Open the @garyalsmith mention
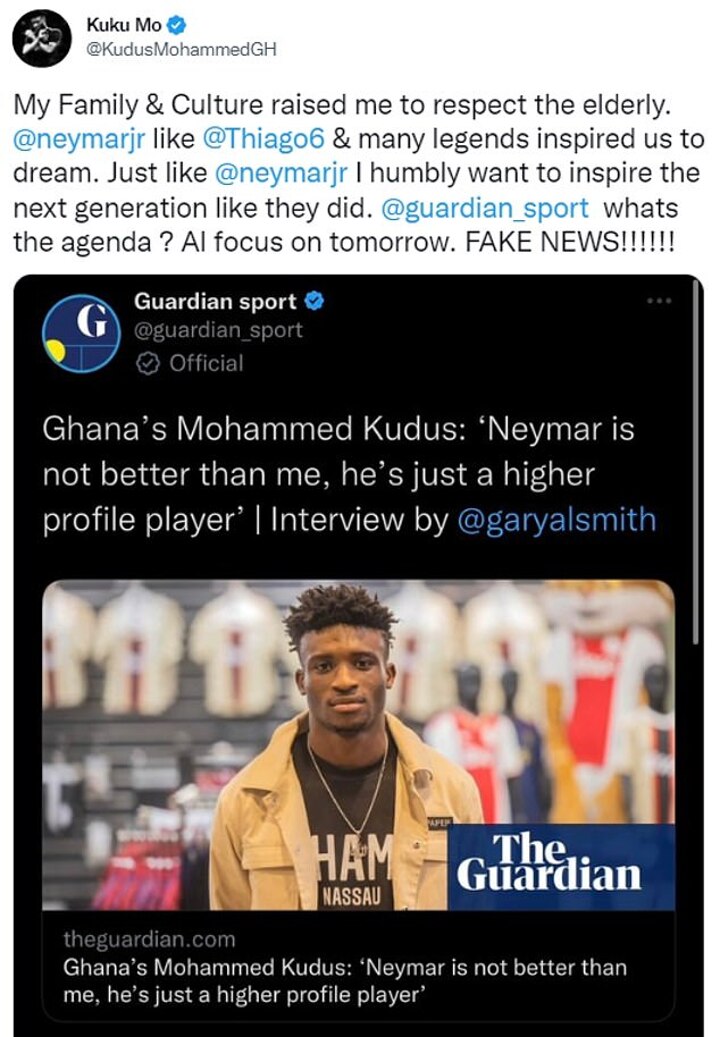Image resolution: width=720 pixels, height=1037 pixels. pos(556,519)
